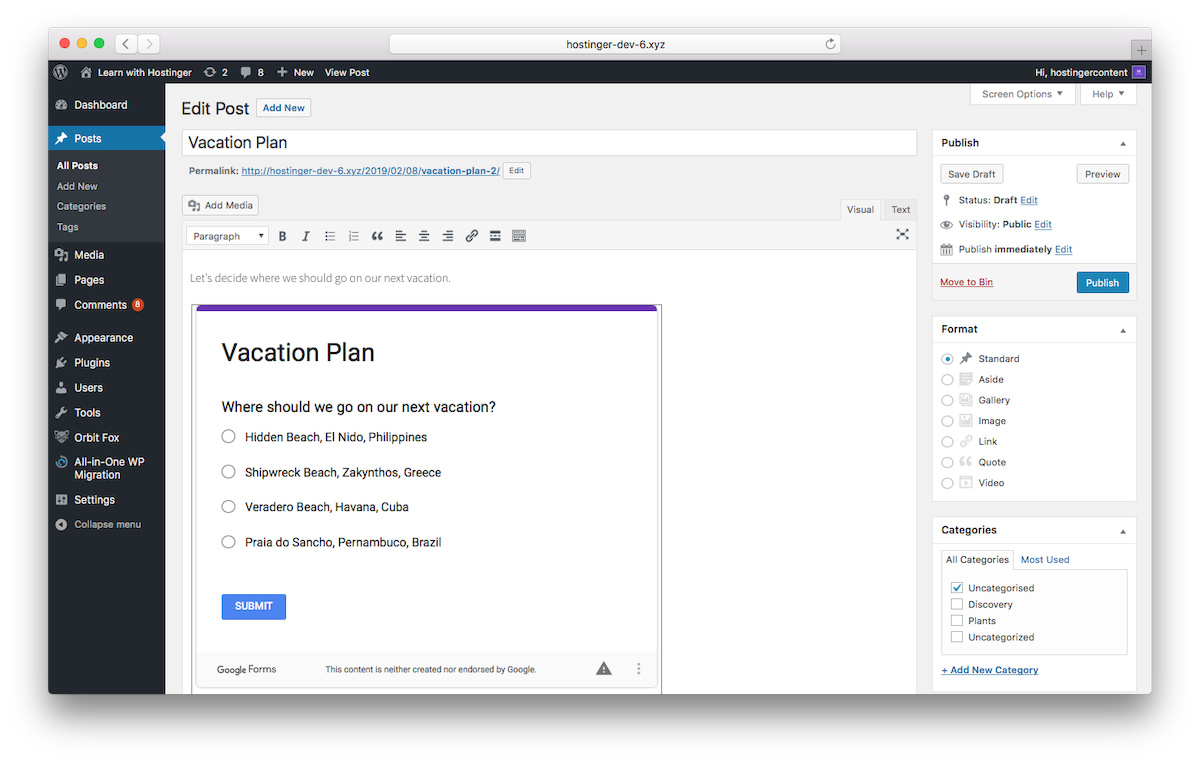Uncheck the Uncategorised category
1200x763 pixels.
(957, 588)
